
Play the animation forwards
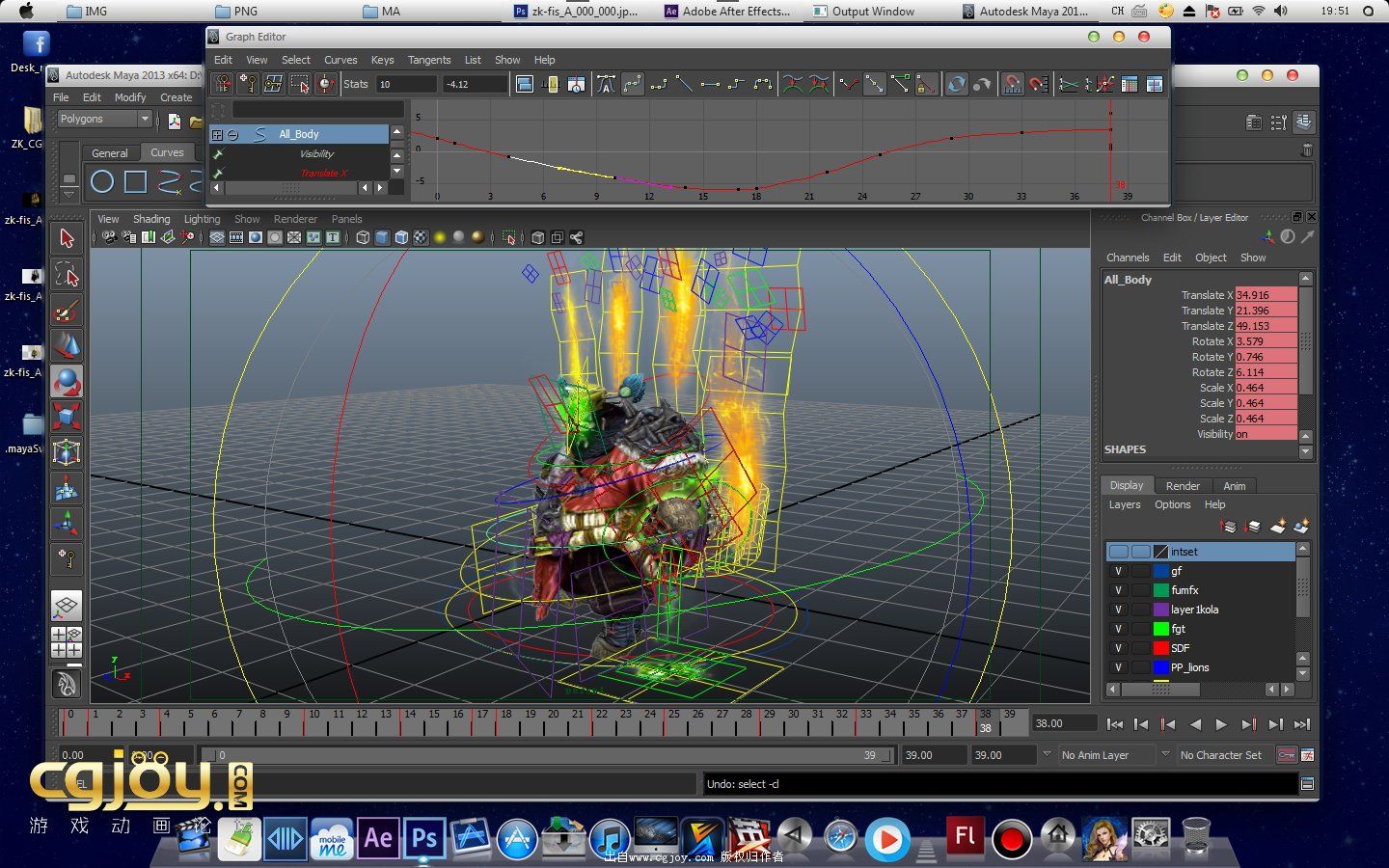pos(1221,724)
